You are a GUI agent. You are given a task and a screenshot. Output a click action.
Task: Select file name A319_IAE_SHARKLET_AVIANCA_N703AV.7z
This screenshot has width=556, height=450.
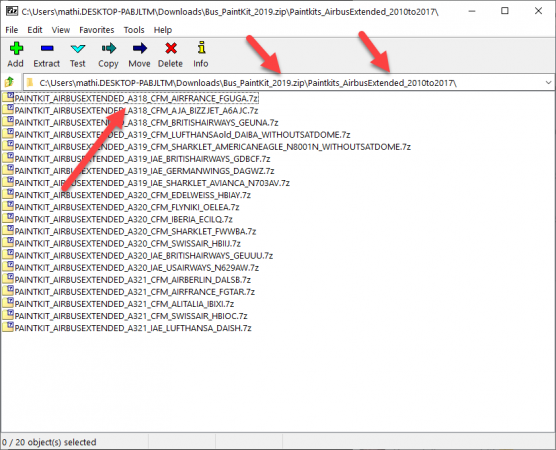[152, 183]
